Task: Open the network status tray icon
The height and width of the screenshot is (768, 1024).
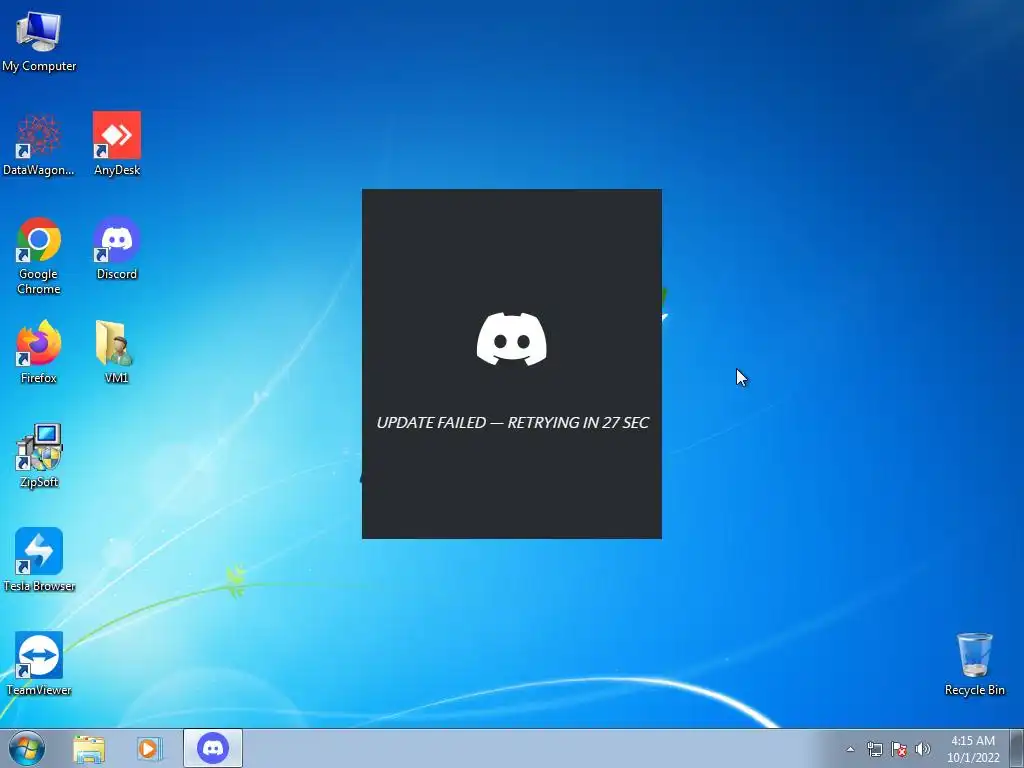Action: coord(874,749)
